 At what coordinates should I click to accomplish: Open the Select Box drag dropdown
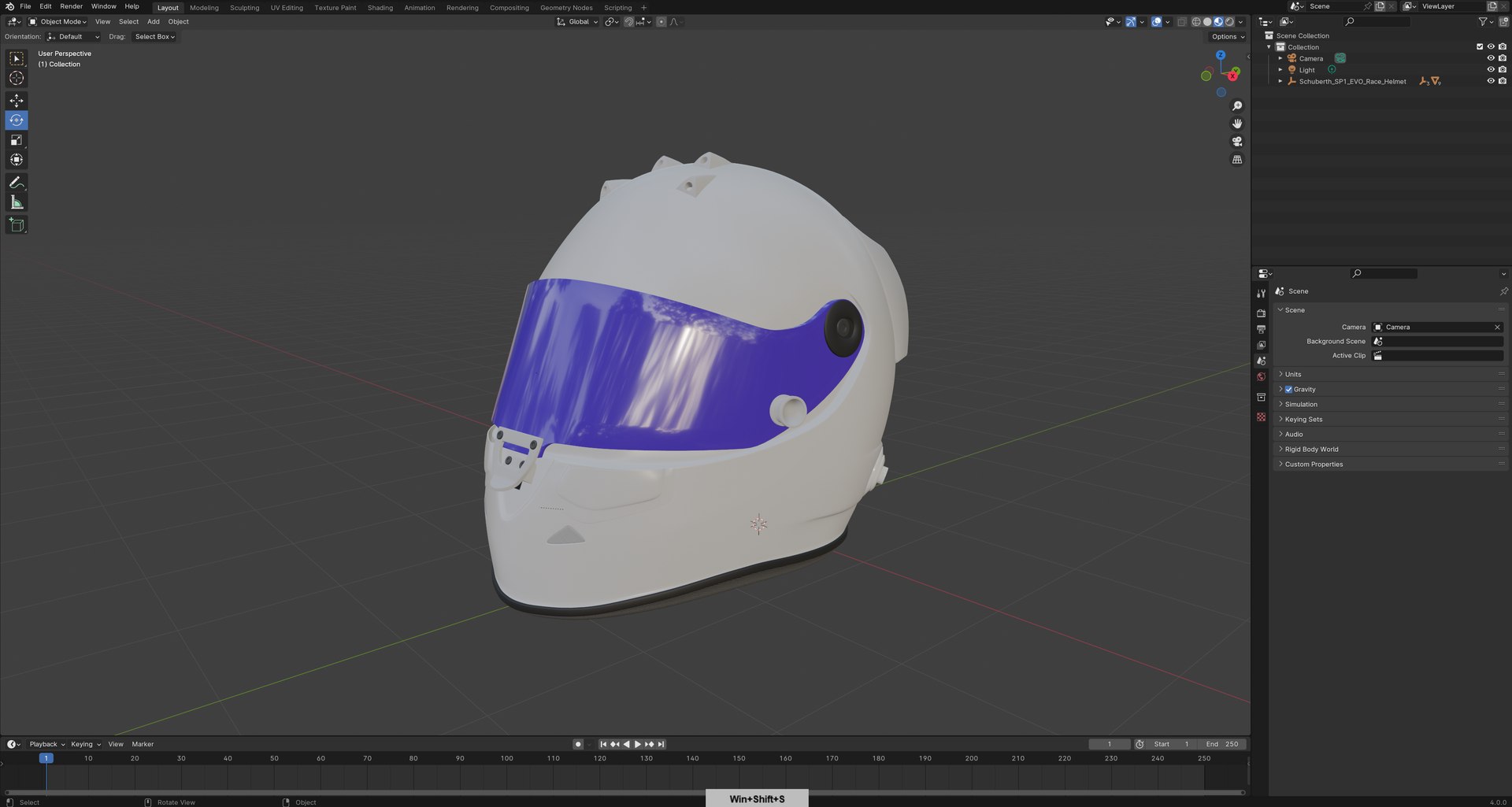click(x=154, y=37)
